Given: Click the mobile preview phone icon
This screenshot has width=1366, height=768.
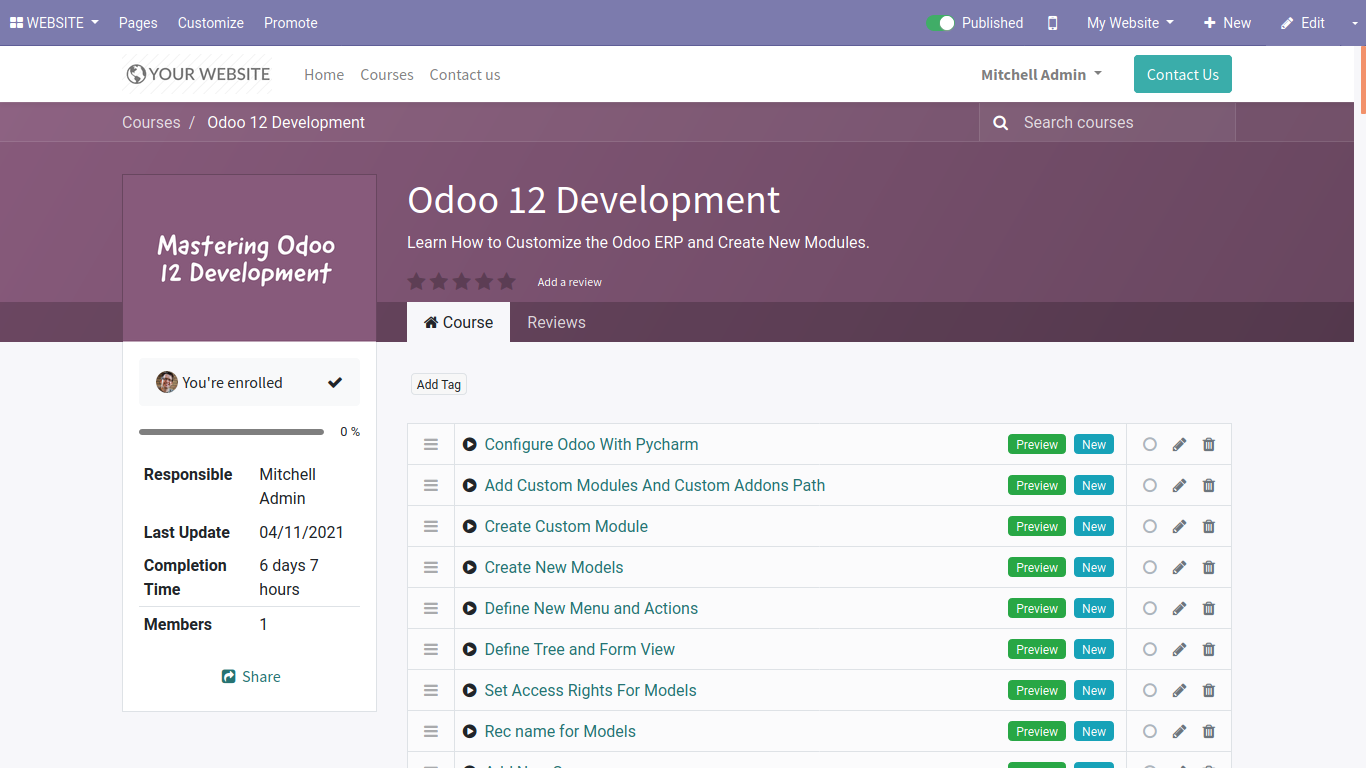Looking at the screenshot, I should [x=1052, y=23].
